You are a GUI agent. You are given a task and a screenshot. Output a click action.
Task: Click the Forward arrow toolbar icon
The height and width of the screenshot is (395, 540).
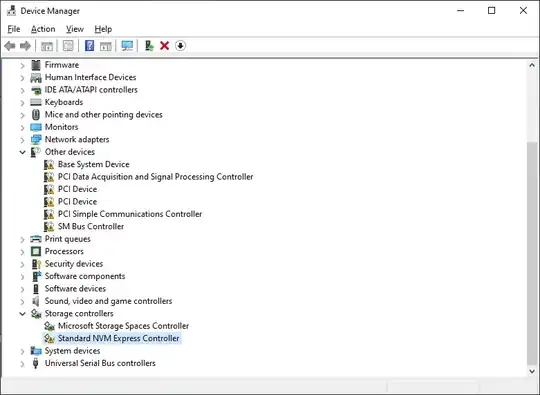coord(25,45)
